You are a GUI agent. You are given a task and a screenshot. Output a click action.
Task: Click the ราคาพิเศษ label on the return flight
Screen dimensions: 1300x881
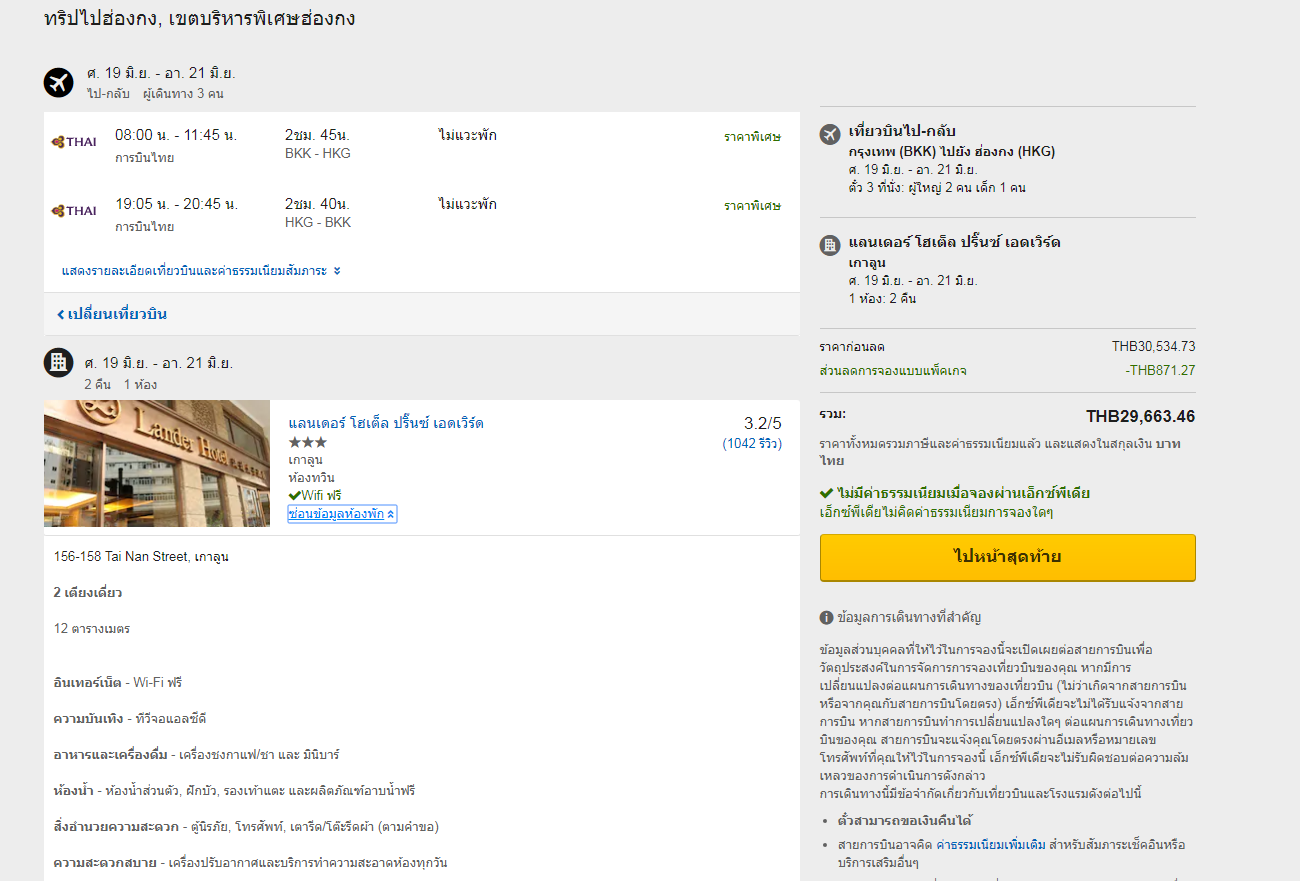[x=752, y=206]
